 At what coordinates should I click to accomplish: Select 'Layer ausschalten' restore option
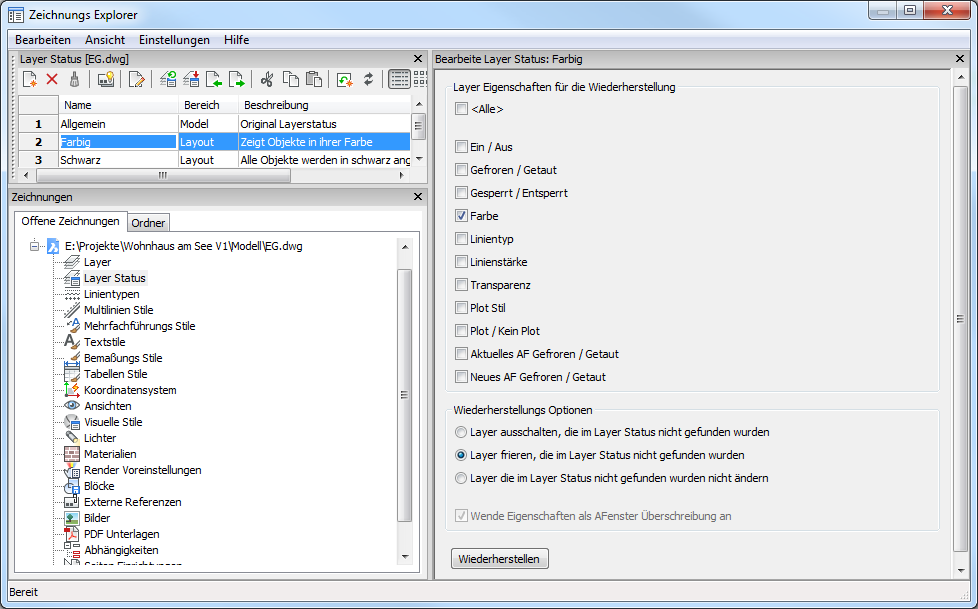coord(461,432)
